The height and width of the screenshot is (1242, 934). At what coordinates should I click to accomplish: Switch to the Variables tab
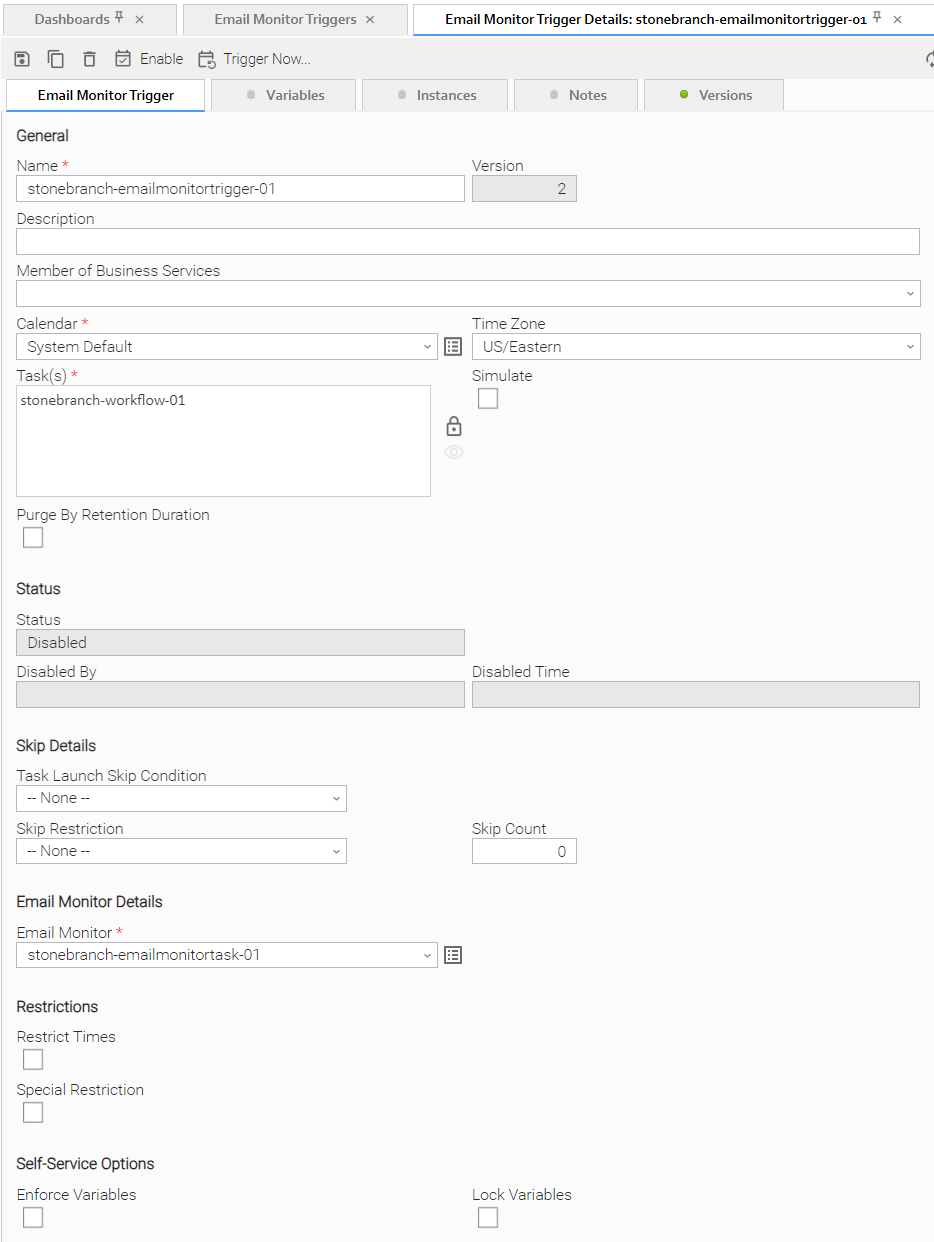pos(285,95)
